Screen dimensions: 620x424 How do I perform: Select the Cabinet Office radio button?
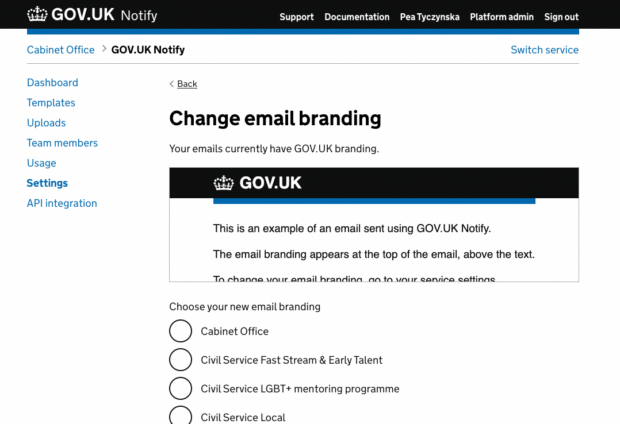point(181,331)
